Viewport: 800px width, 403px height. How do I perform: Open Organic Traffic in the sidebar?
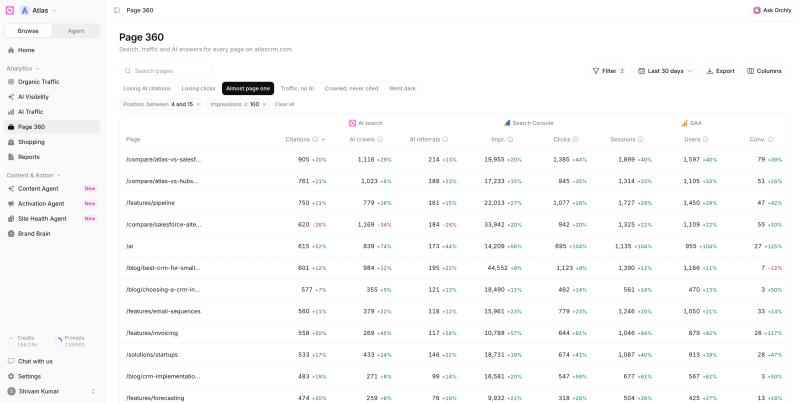53,82
